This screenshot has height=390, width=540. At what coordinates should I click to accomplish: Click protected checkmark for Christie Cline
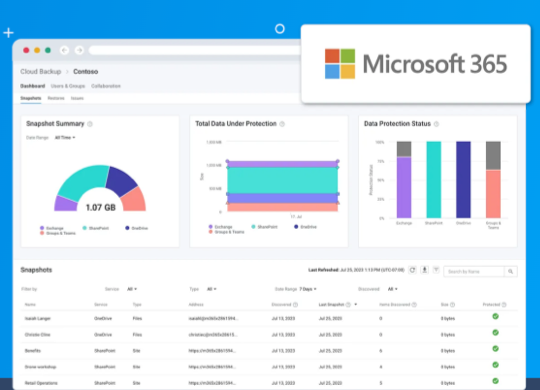(495, 332)
